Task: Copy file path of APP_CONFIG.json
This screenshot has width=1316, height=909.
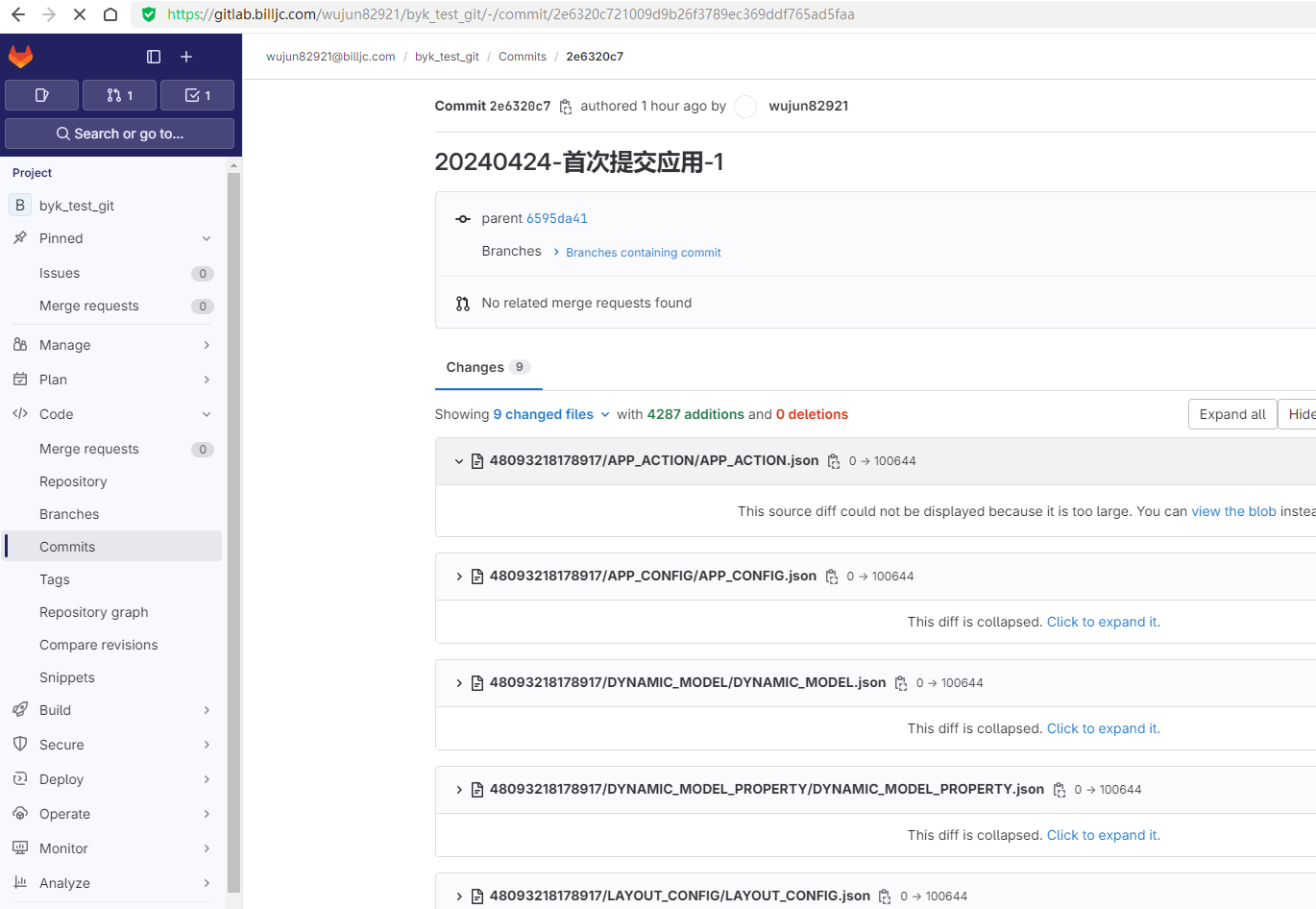Action: pos(832,577)
